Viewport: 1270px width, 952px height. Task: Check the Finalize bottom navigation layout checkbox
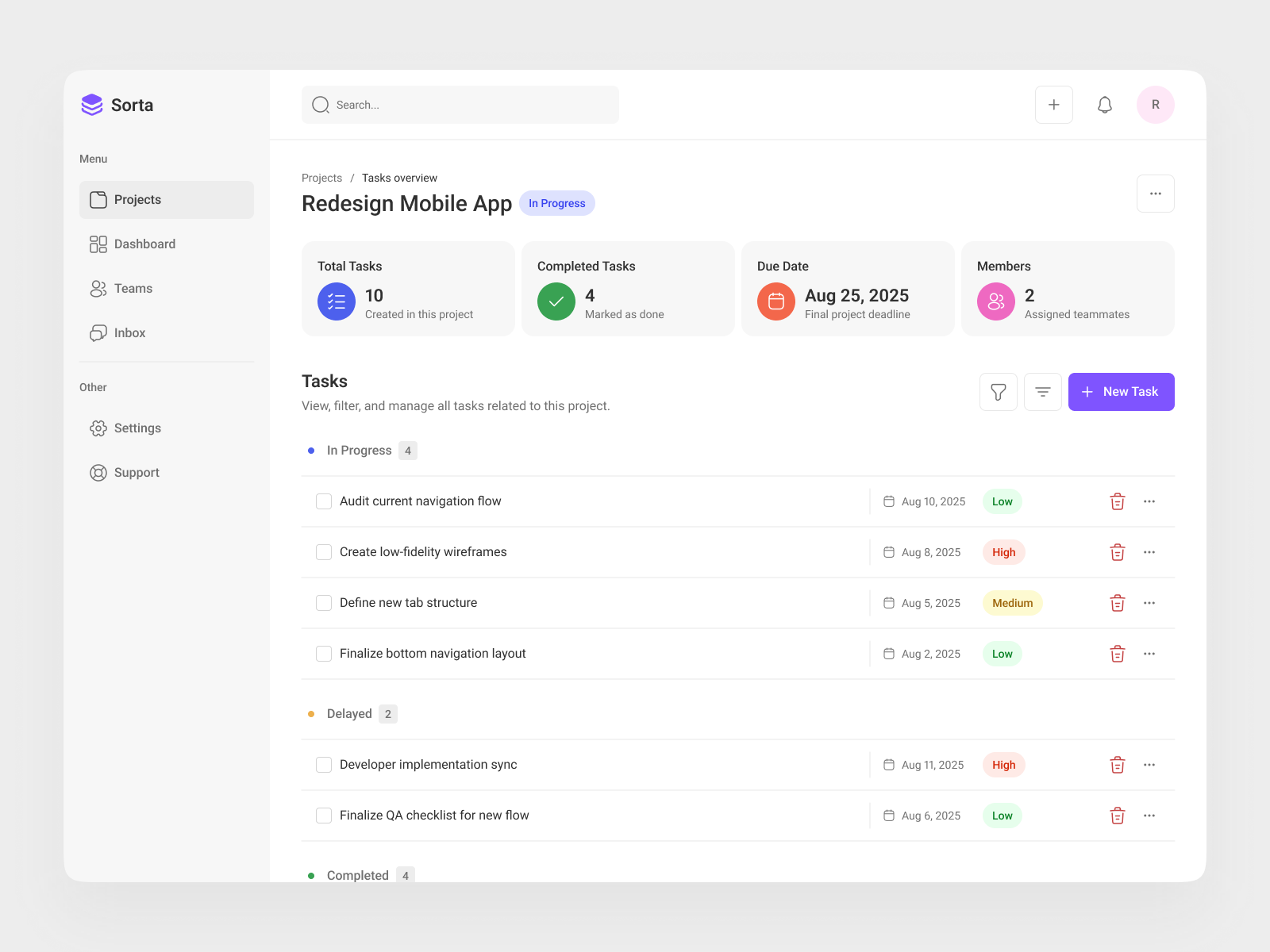click(323, 653)
